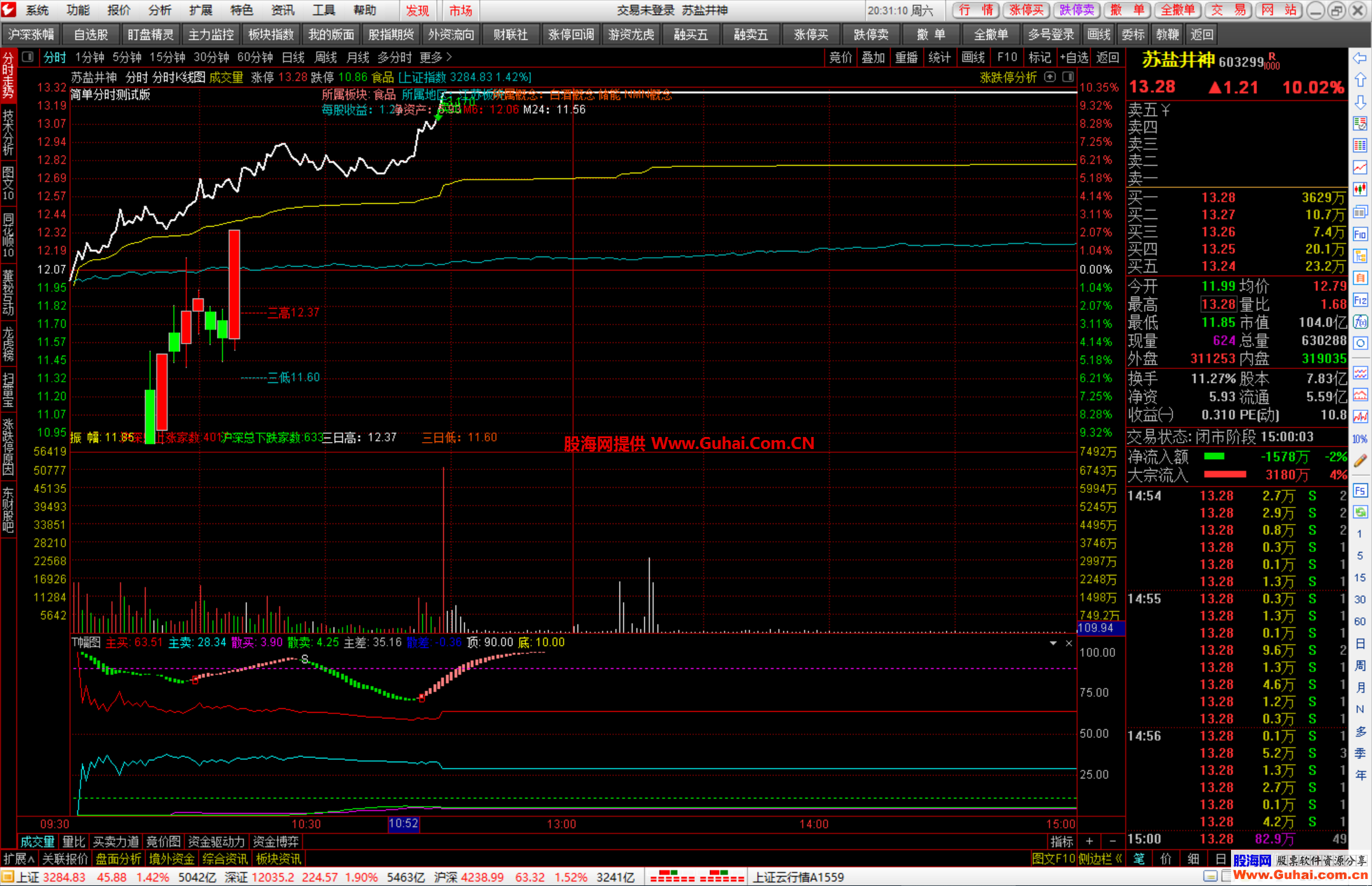
Task: Open the 扩展 menu in menu bar
Action: [201, 10]
